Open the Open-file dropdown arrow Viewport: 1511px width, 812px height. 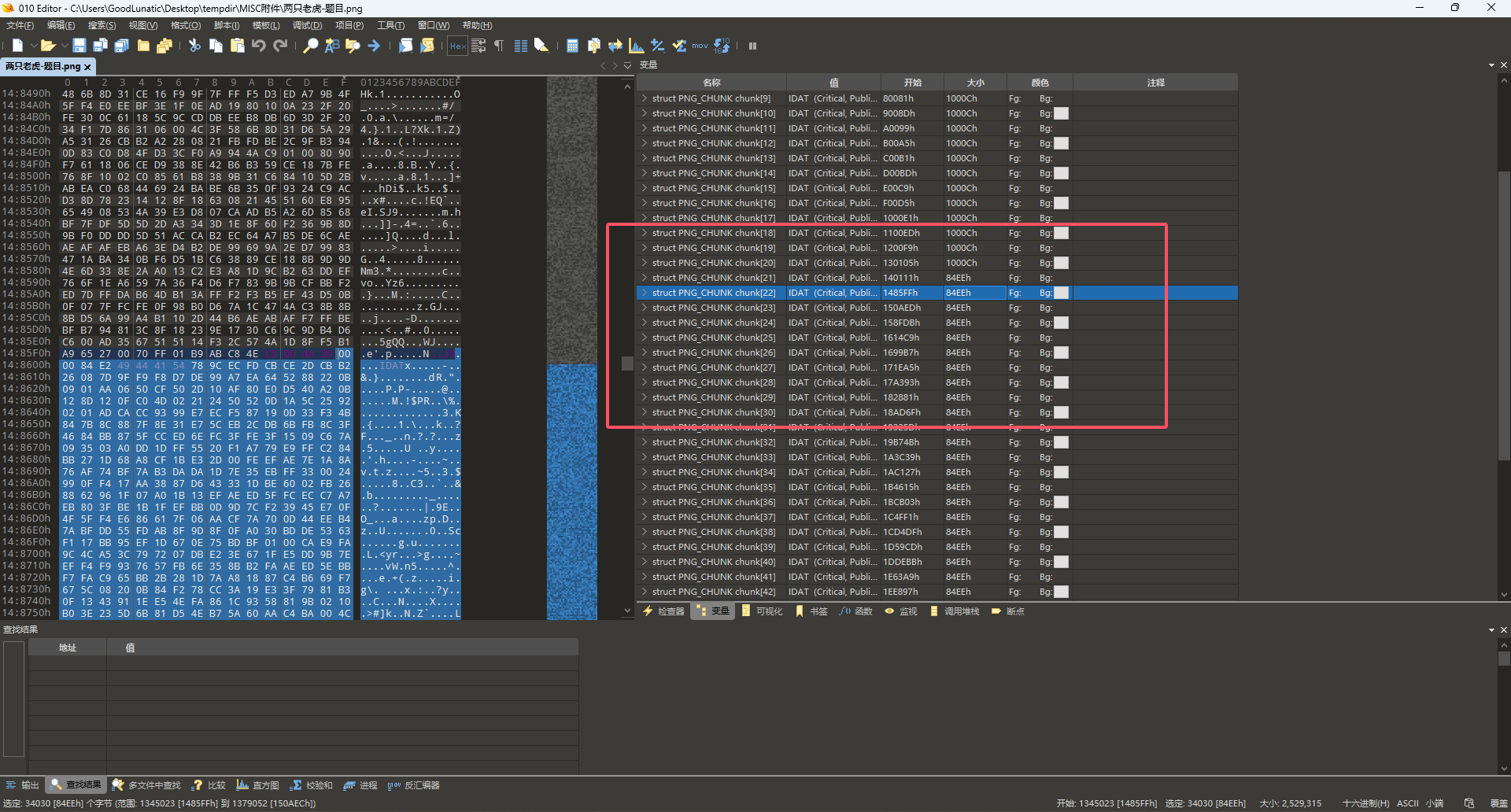(x=64, y=46)
